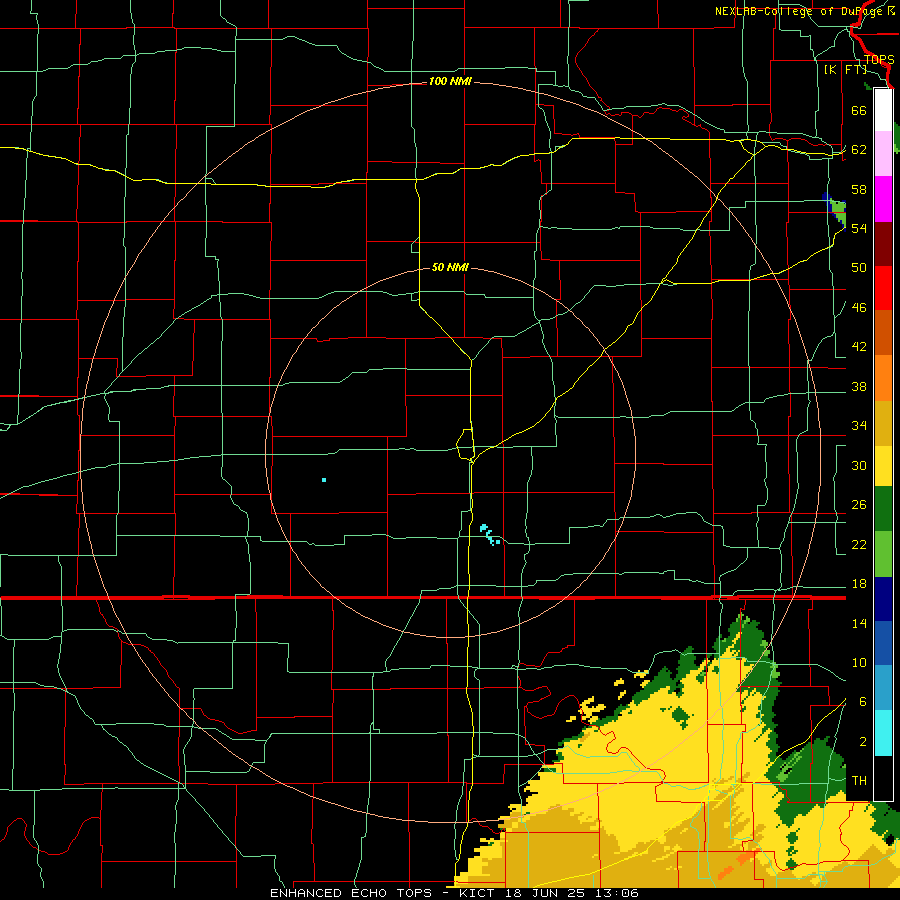This screenshot has height=900, width=900.
Task: Click the 62 legend value
Action: tap(859, 150)
